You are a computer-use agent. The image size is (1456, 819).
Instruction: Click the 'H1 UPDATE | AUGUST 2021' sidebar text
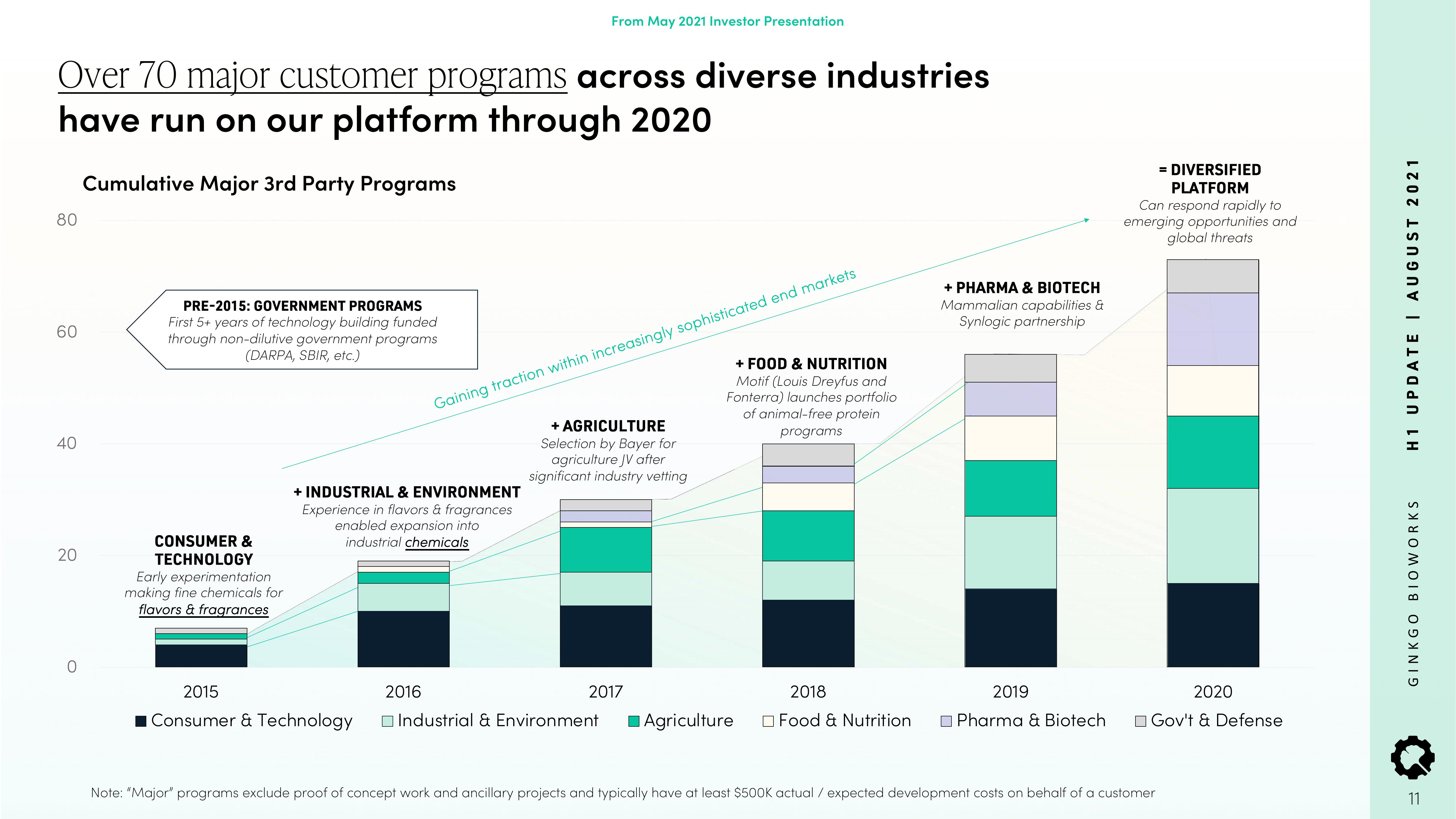pos(1413,305)
